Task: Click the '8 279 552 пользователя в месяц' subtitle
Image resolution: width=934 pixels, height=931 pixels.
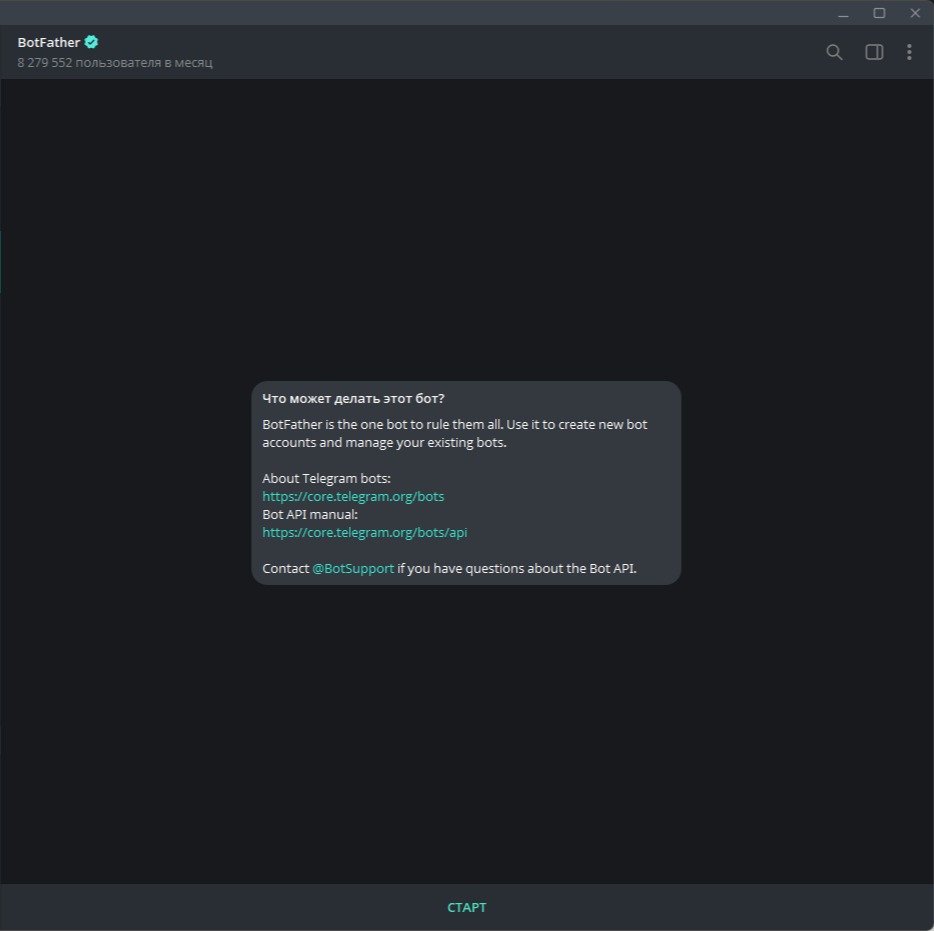Action: pos(115,63)
